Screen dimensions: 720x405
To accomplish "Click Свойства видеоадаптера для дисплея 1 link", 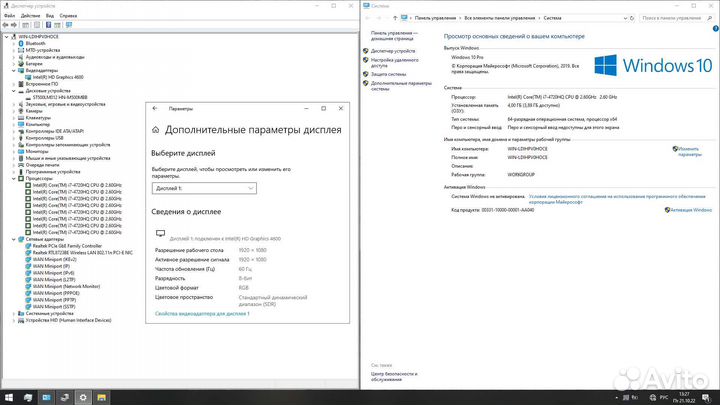I will (202, 314).
